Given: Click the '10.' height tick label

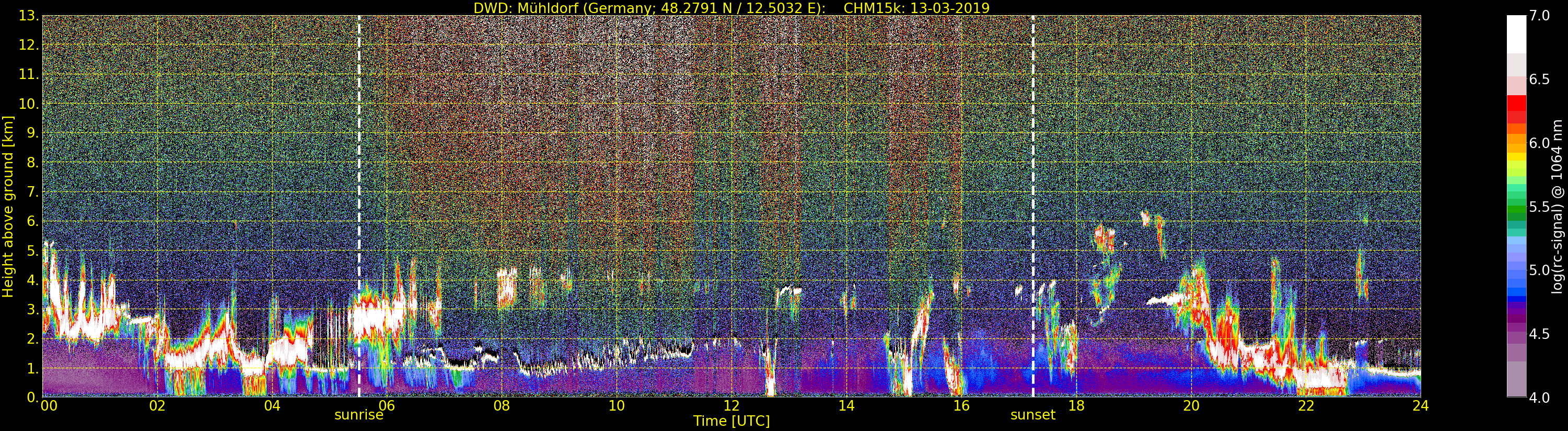Looking at the screenshot, I should 29,104.
